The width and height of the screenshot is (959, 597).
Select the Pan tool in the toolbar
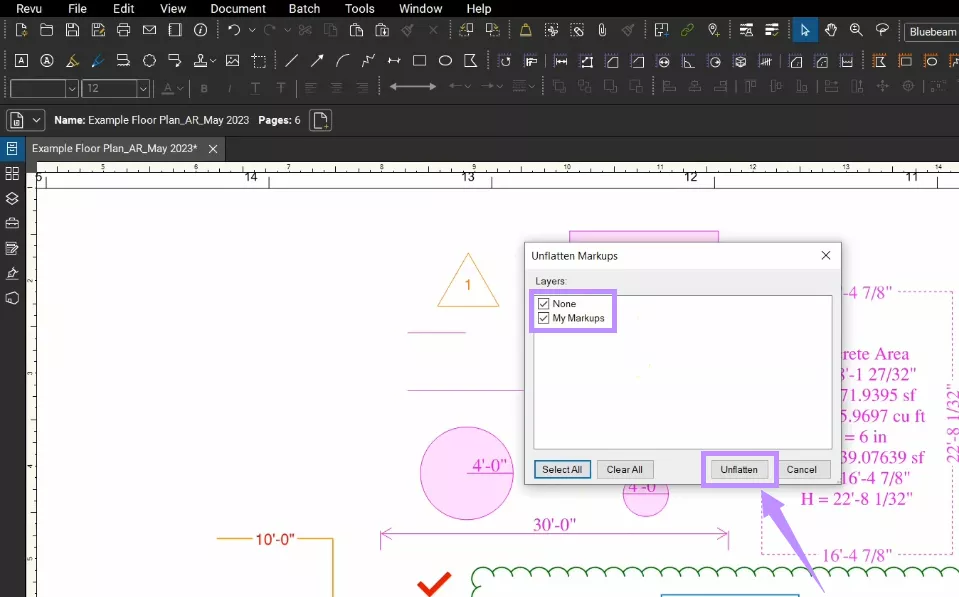(830, 30)
